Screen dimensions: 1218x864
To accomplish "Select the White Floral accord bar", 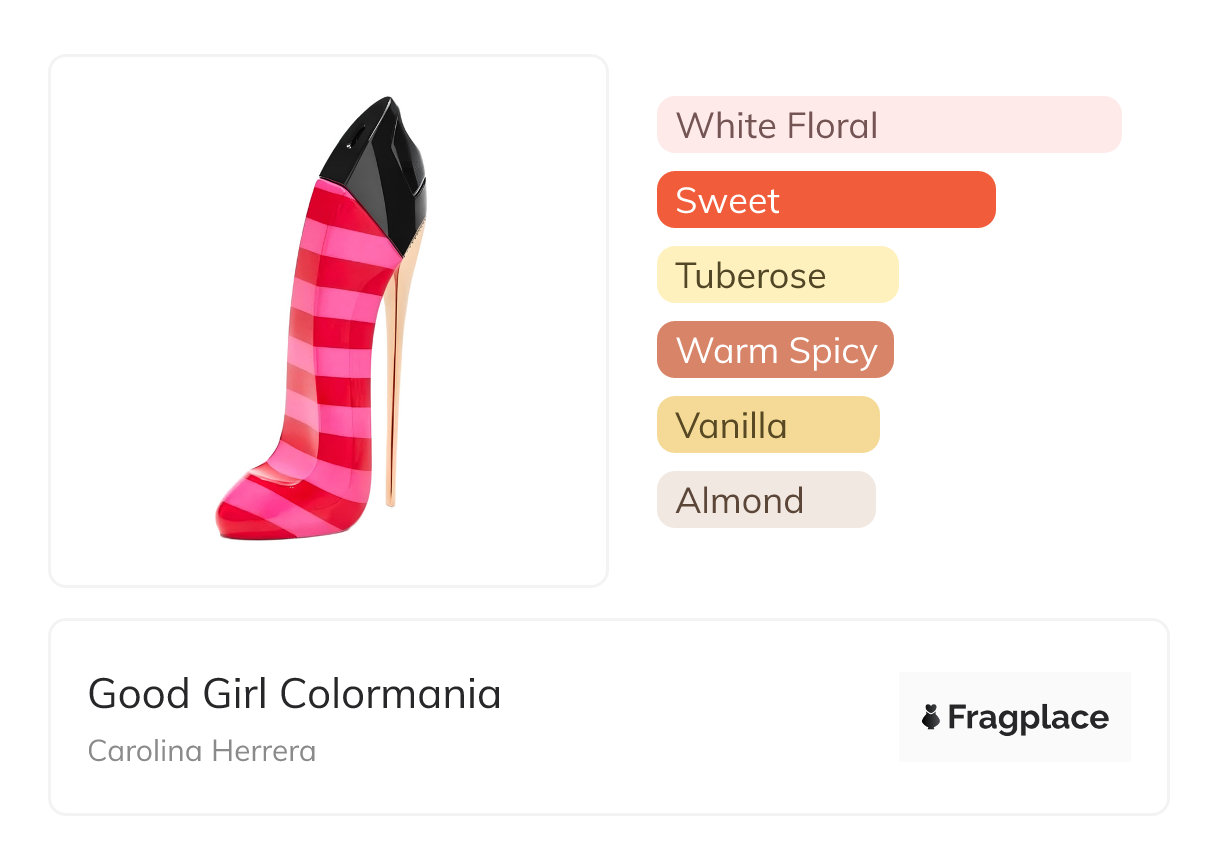I will (x=888, y=125).
